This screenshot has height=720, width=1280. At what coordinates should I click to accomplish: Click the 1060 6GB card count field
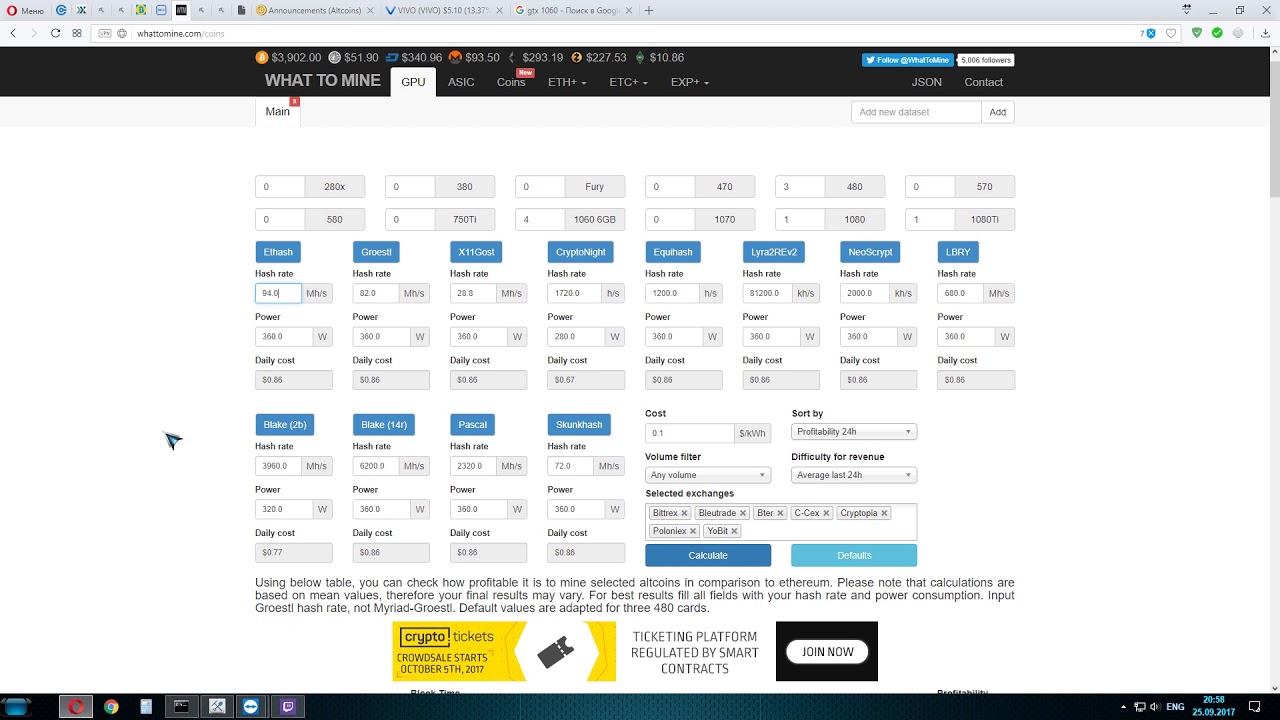coord(540,219)
